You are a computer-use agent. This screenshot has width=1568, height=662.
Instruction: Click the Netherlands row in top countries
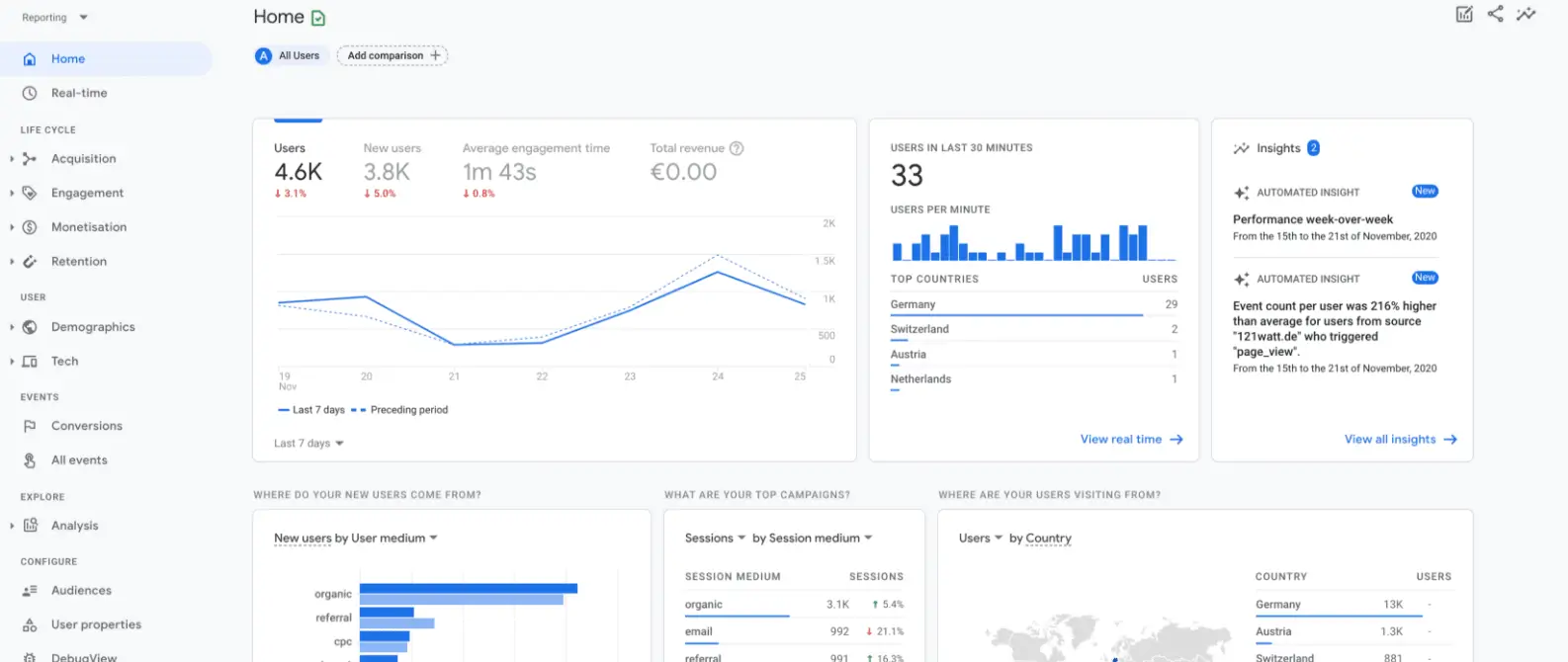pos(1034,380)
